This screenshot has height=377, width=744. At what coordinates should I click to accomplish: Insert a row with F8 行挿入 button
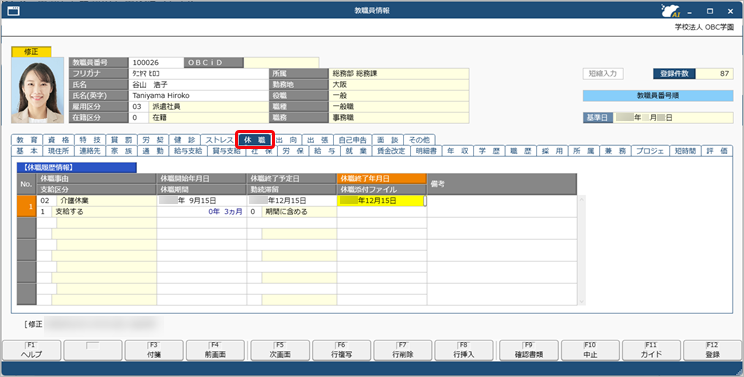pos(464,350)
